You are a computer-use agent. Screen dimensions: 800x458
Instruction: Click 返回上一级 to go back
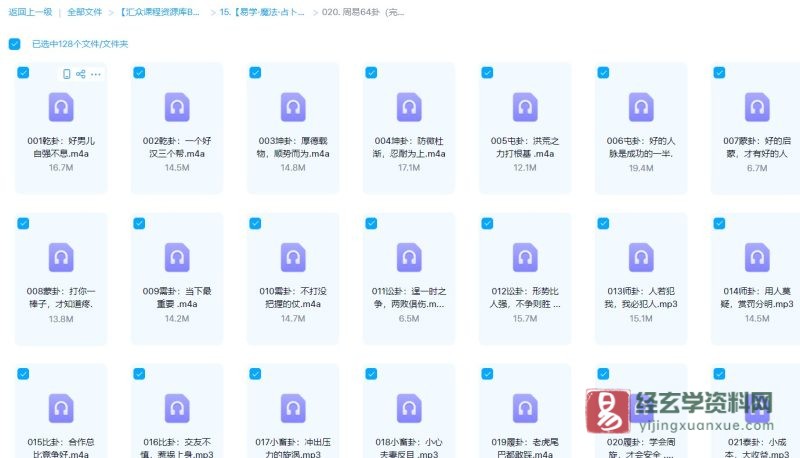[x=28, y=12]
